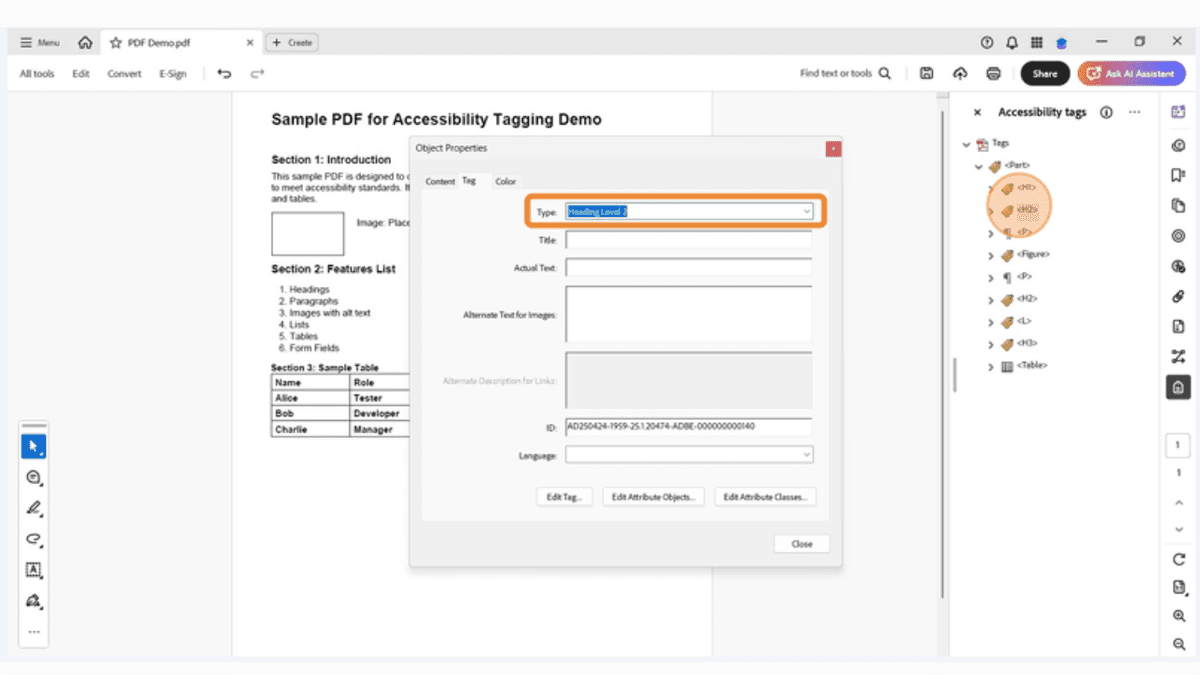Click the Close button in Object Properties
Screen dimensions: 1200x675
(x=801, y=543)
